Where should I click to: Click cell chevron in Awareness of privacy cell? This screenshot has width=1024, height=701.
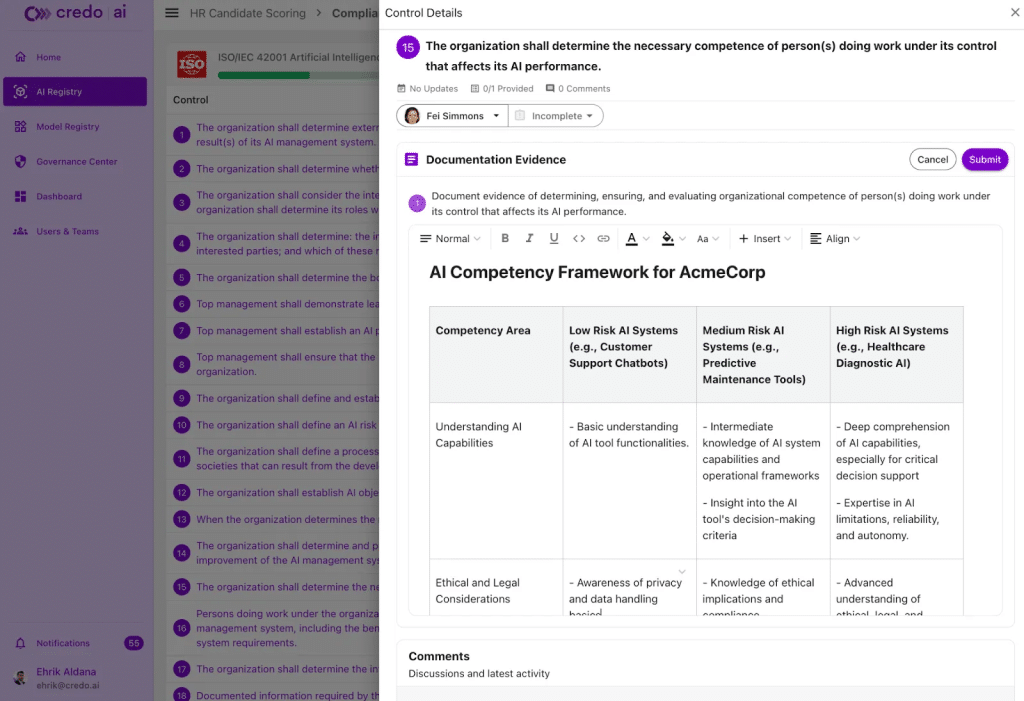click(682, 572)
